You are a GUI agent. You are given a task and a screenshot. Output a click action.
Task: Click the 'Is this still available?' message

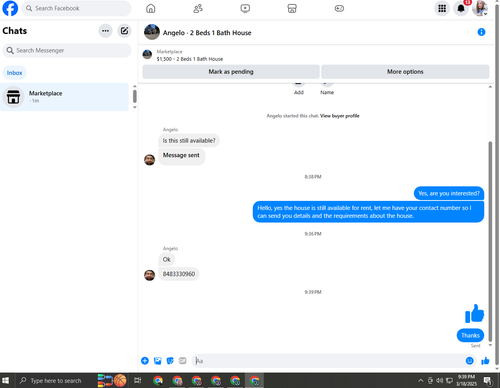point(189,141)
